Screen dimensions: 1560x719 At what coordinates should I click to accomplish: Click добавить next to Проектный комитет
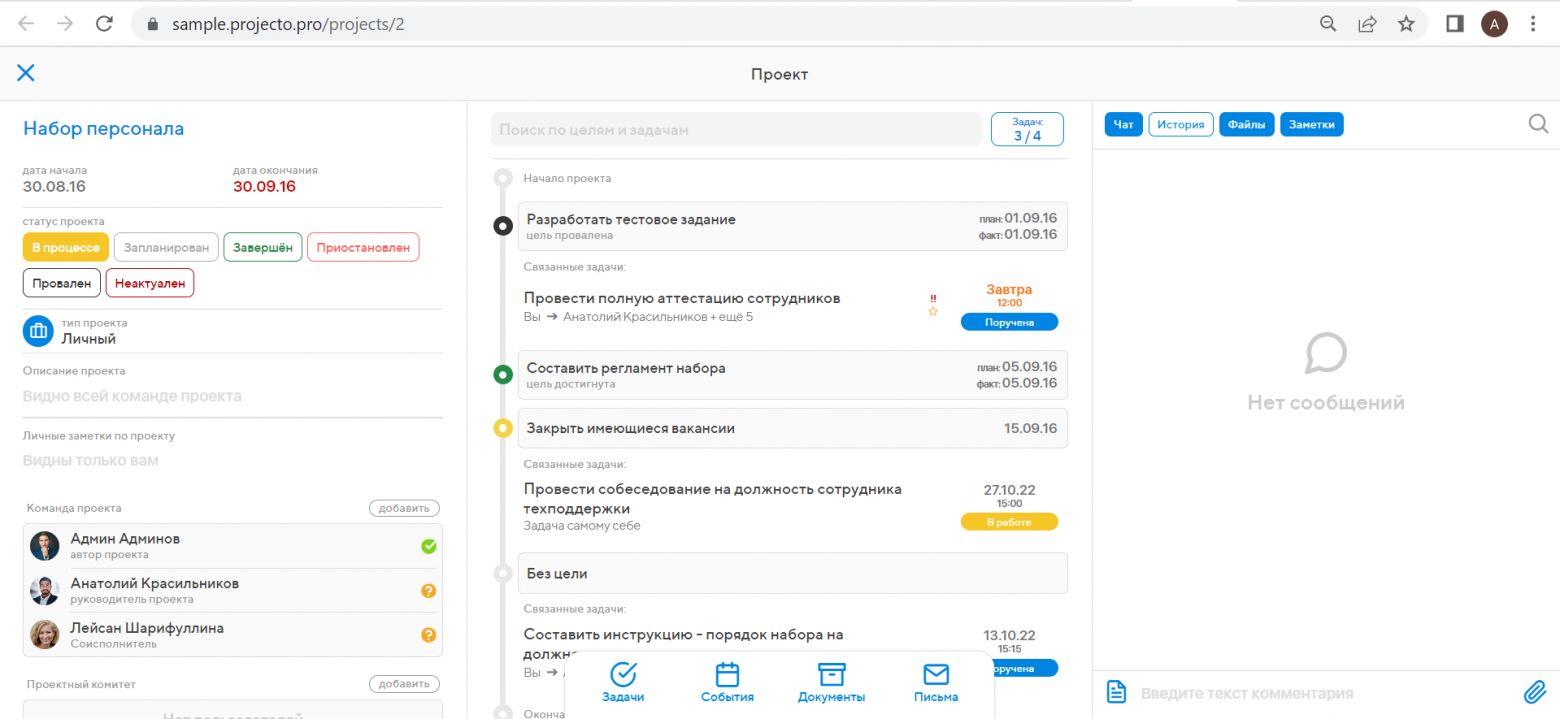[404, 684]
